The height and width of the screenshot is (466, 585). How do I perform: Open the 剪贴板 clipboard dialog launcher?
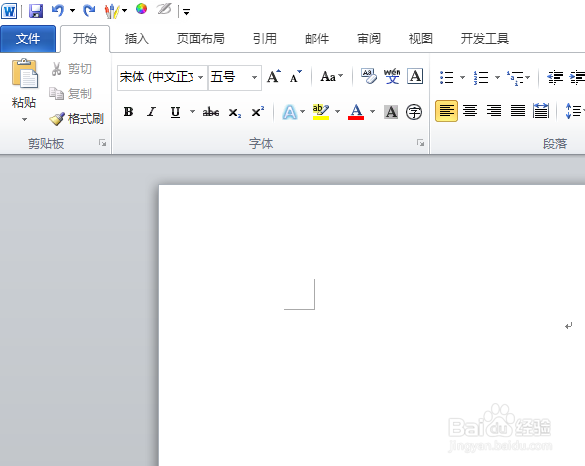point(103,143)
